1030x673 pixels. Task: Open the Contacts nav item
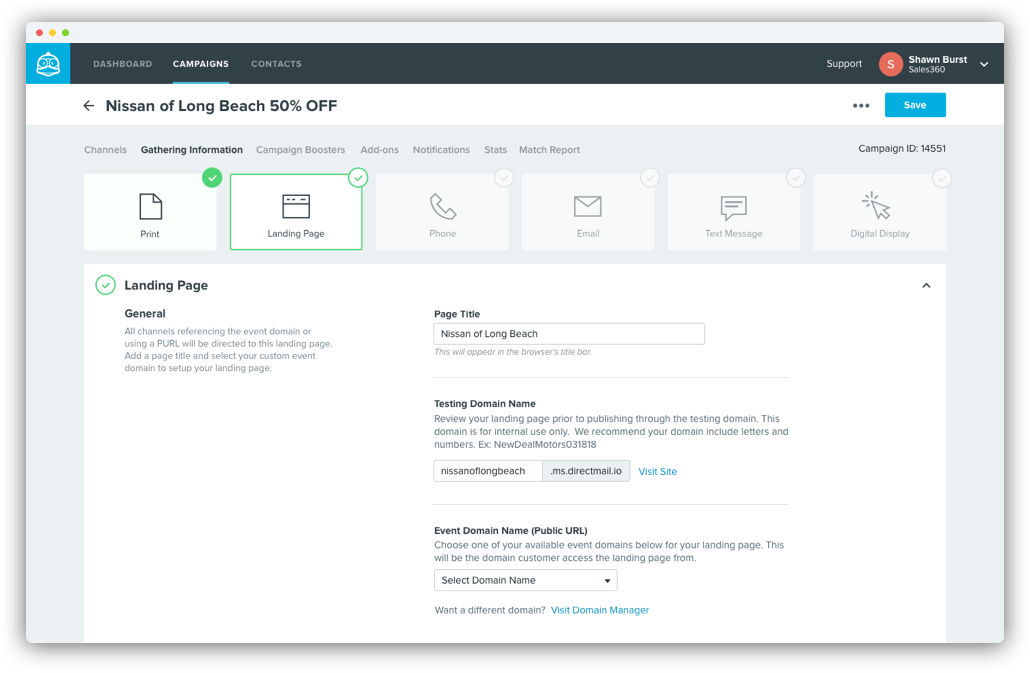point(277,64)
